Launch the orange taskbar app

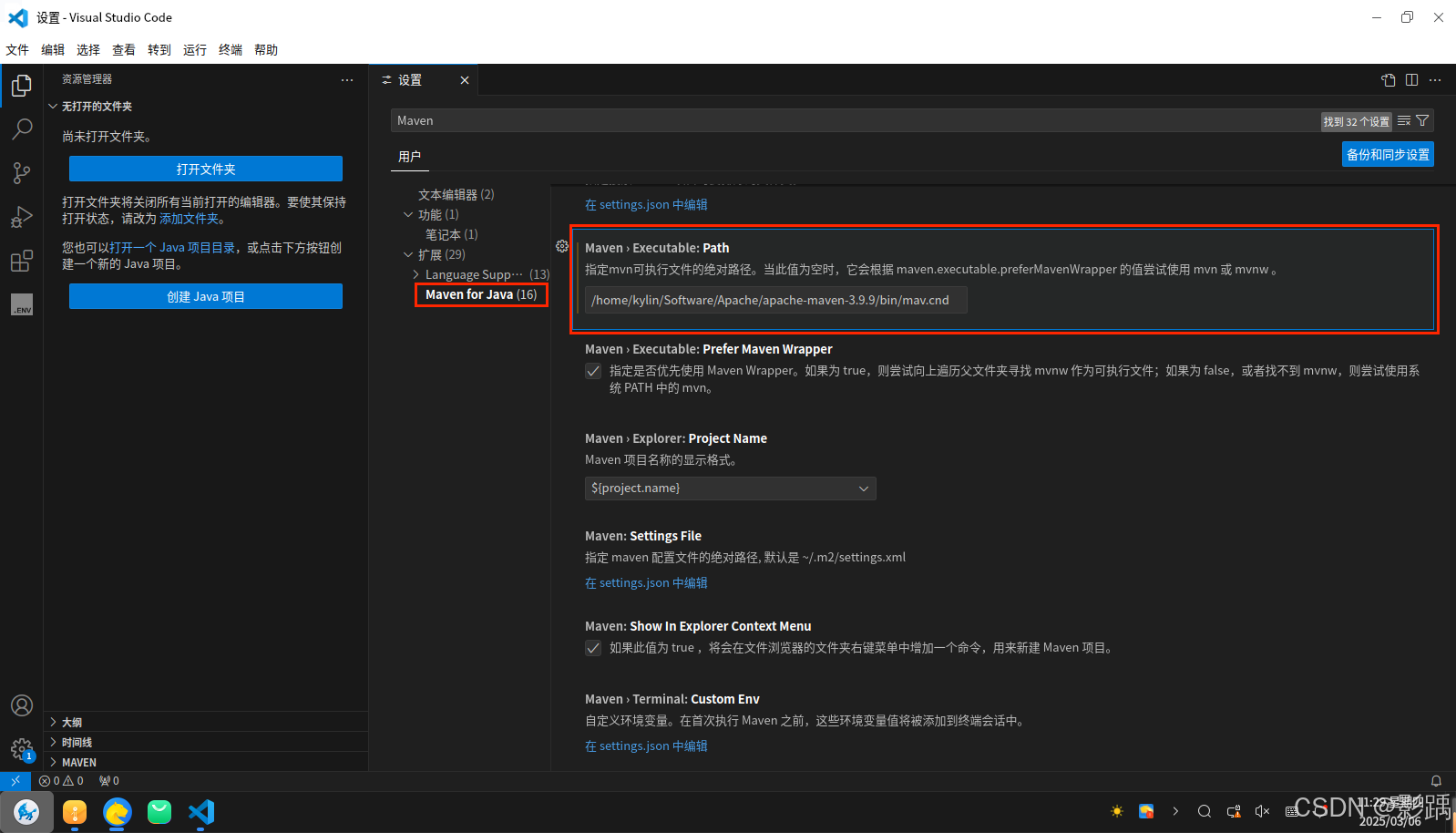(75, 812)
